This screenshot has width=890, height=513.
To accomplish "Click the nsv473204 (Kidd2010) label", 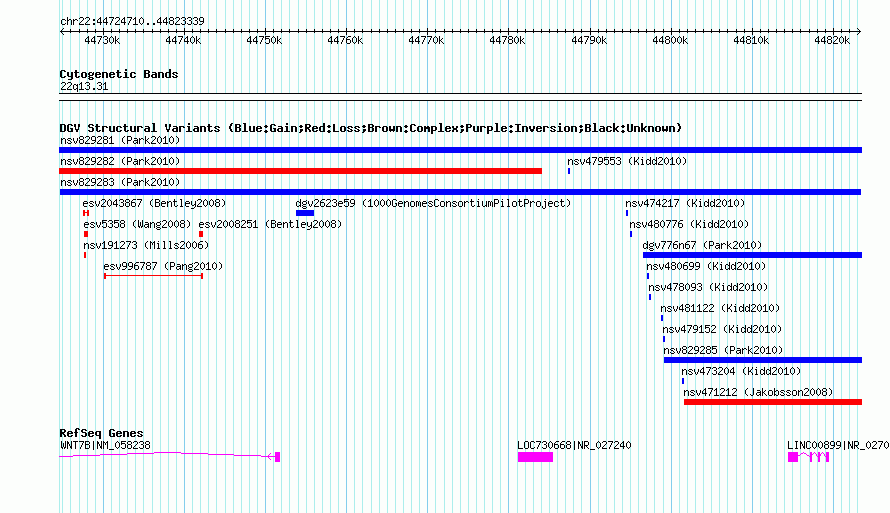I will pos(741,371).
